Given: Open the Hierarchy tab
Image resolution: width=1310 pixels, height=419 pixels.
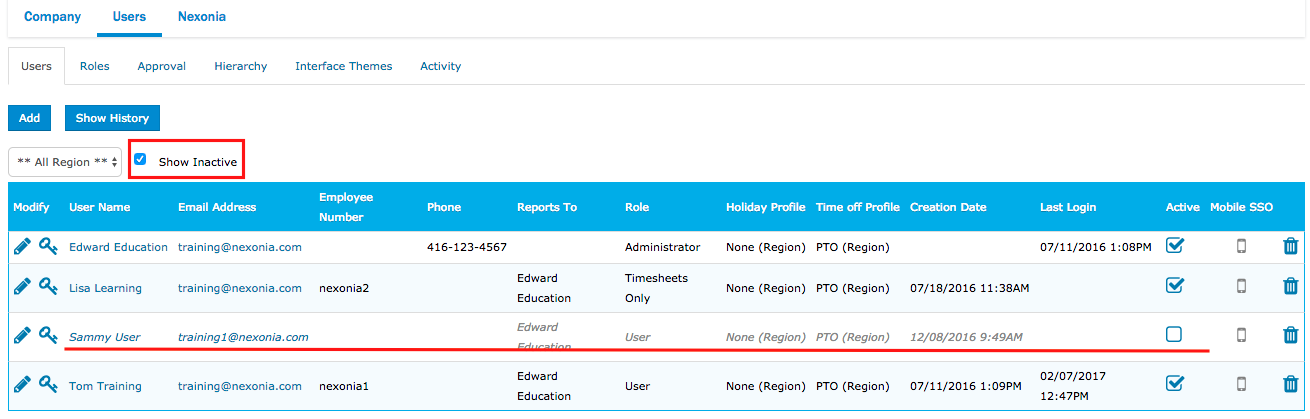Looking at the screenshot, I should coord(240,66).
